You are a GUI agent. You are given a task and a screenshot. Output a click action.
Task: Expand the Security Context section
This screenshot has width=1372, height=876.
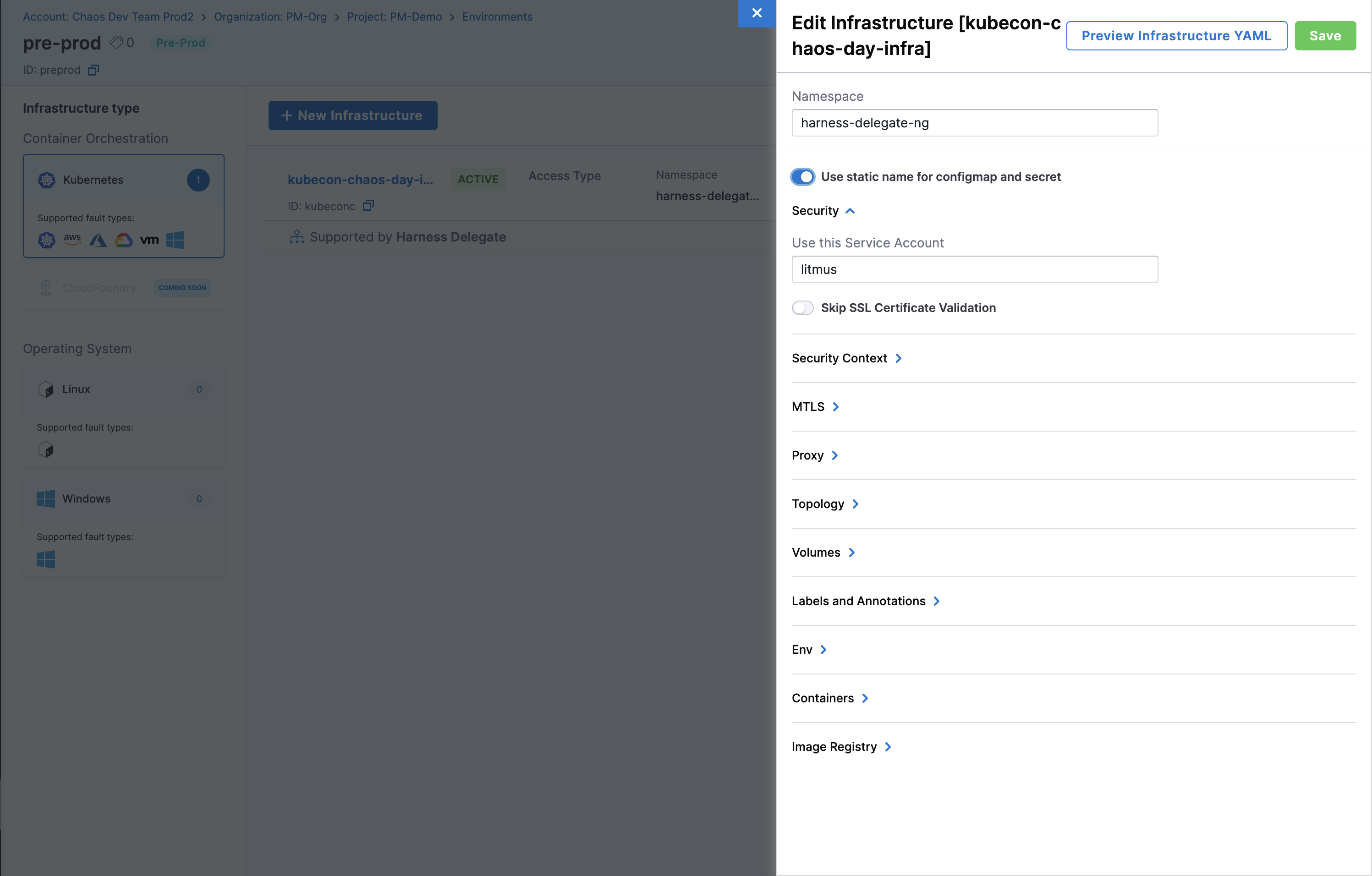click(x=846, y=358)
